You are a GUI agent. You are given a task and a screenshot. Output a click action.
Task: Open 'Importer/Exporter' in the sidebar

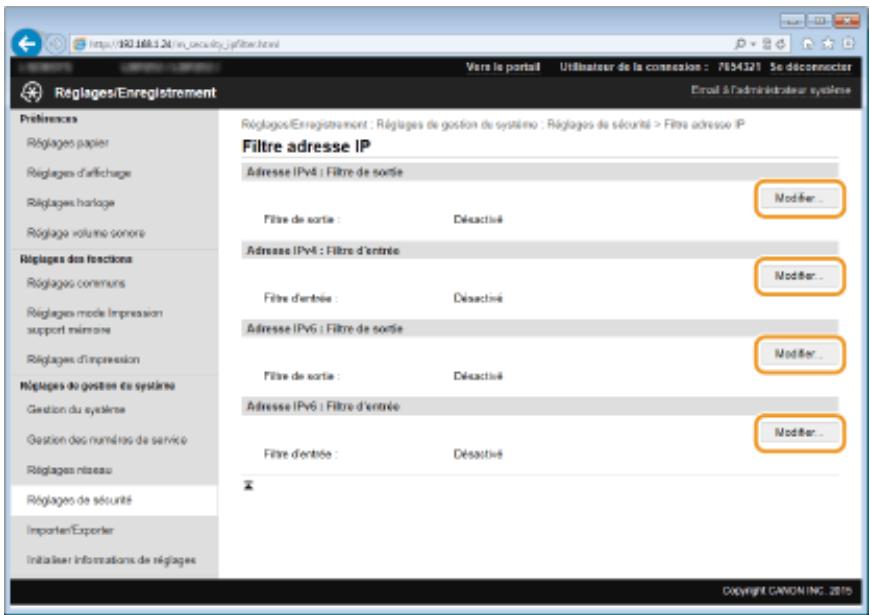point(70,530)
